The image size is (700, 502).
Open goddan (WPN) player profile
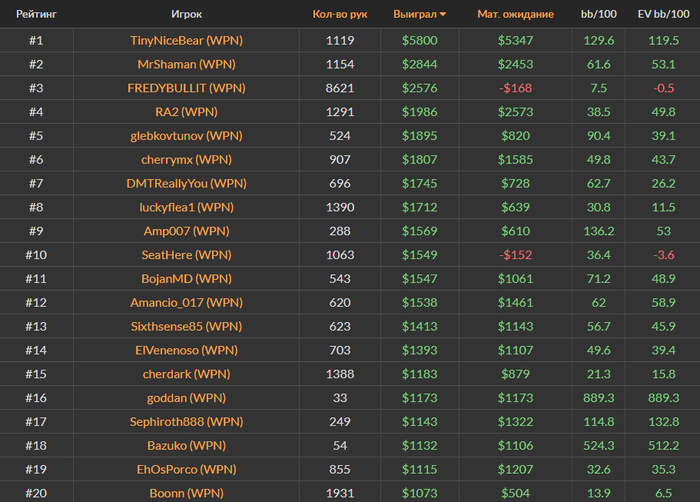click(187, 398)
